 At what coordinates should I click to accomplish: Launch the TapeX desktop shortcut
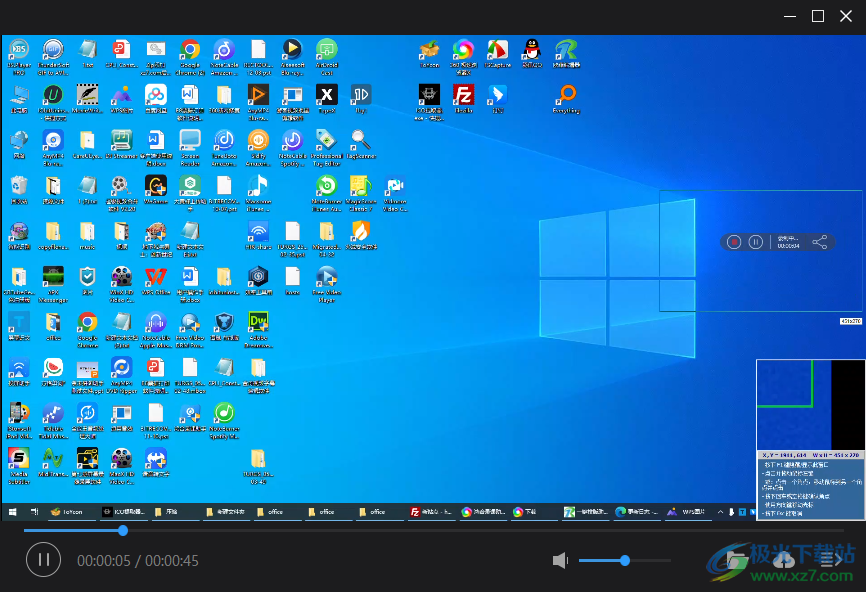(326, 99)
